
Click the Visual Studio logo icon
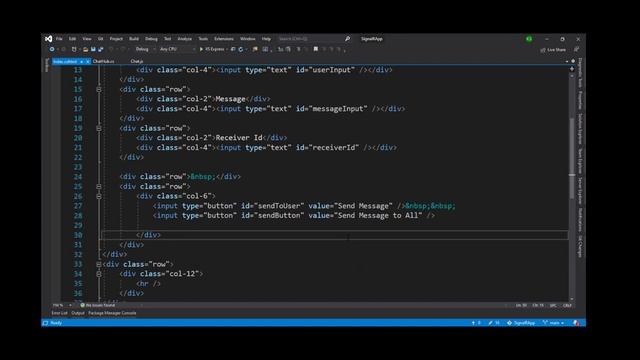pos(49,39)
